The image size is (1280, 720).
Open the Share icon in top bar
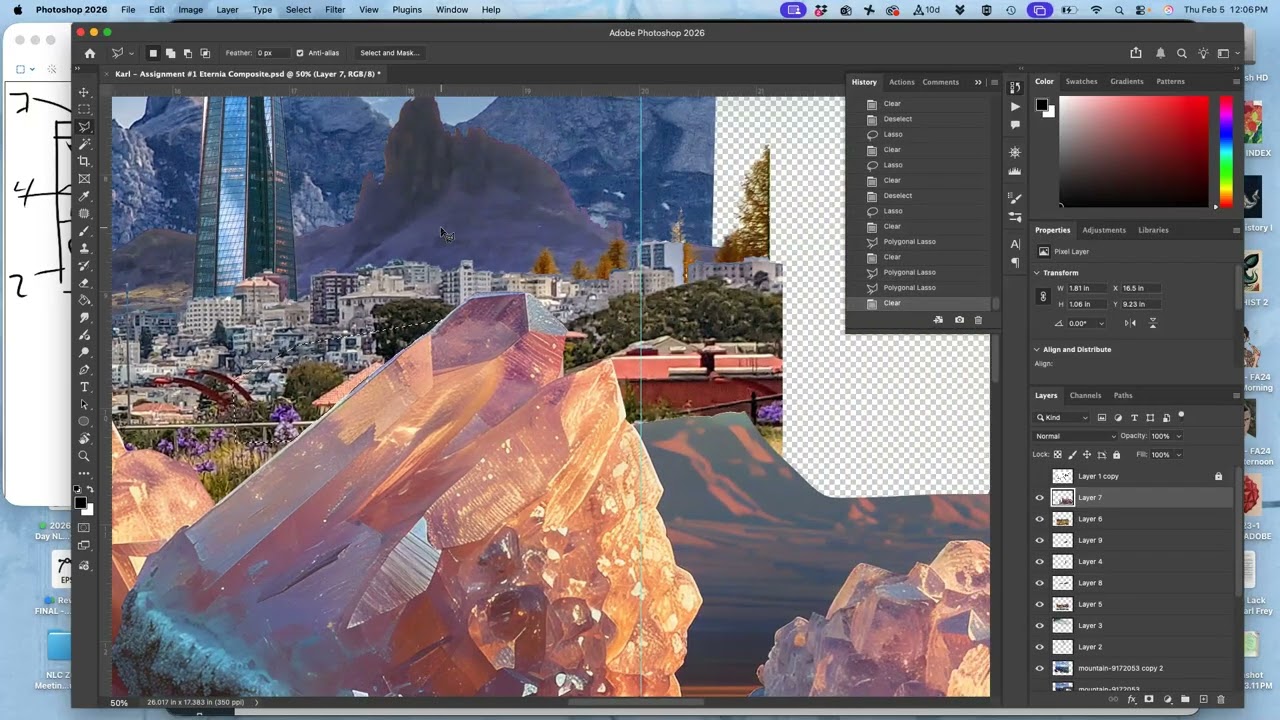(x=1136, y=53)
